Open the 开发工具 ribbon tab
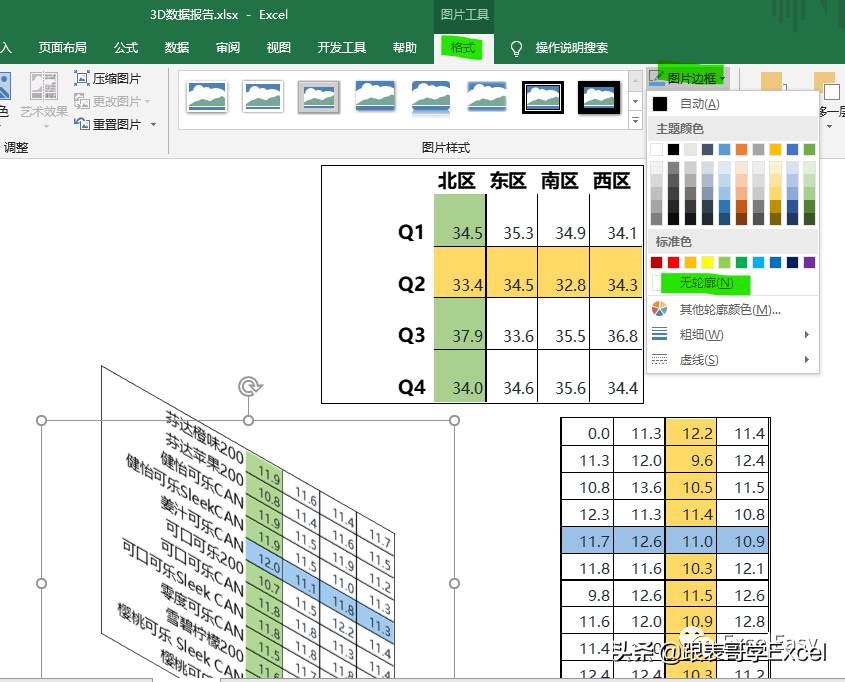This screenshot has height=682, width=845. pos(342,48)
